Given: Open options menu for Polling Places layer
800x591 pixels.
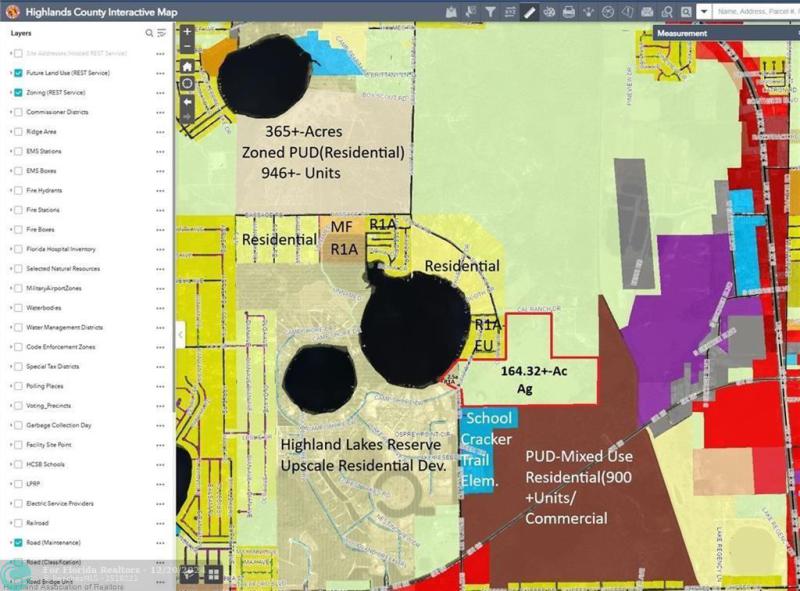Looking at the screenshot, I should tap(160, 385).
